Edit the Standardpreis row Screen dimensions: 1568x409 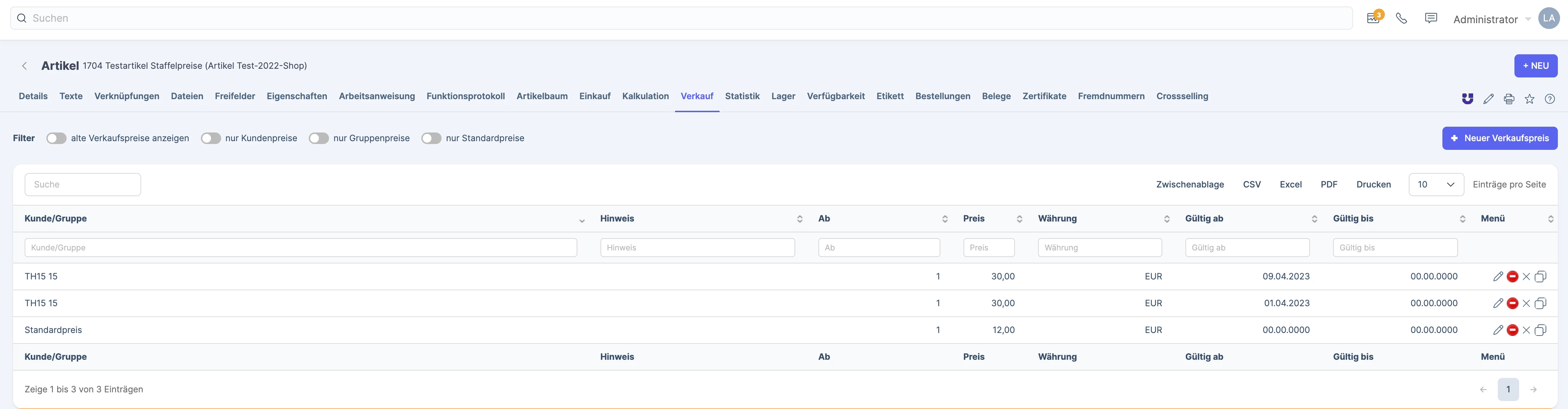click(x=1498, y=330)
